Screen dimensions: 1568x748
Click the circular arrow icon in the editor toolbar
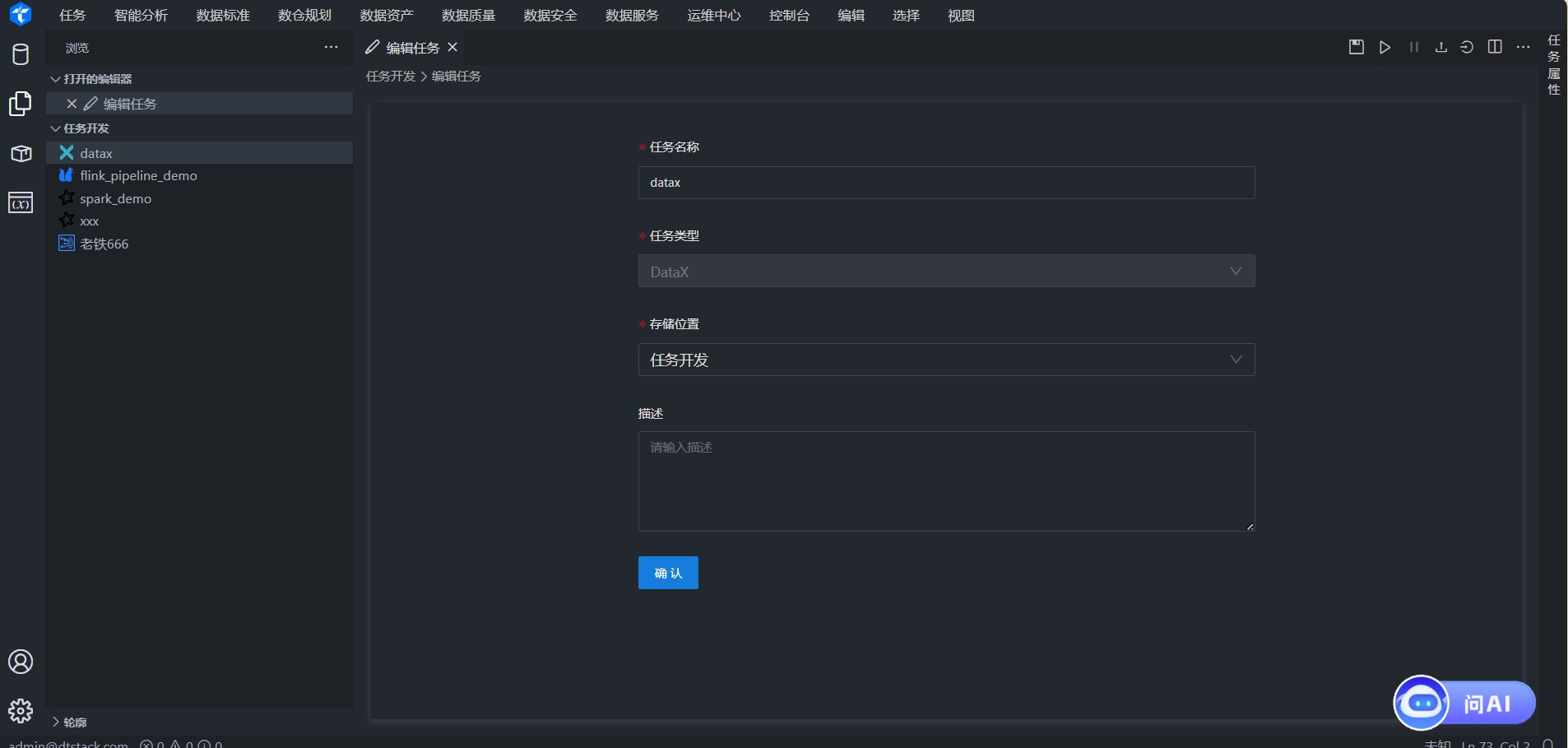(1467, 47)
